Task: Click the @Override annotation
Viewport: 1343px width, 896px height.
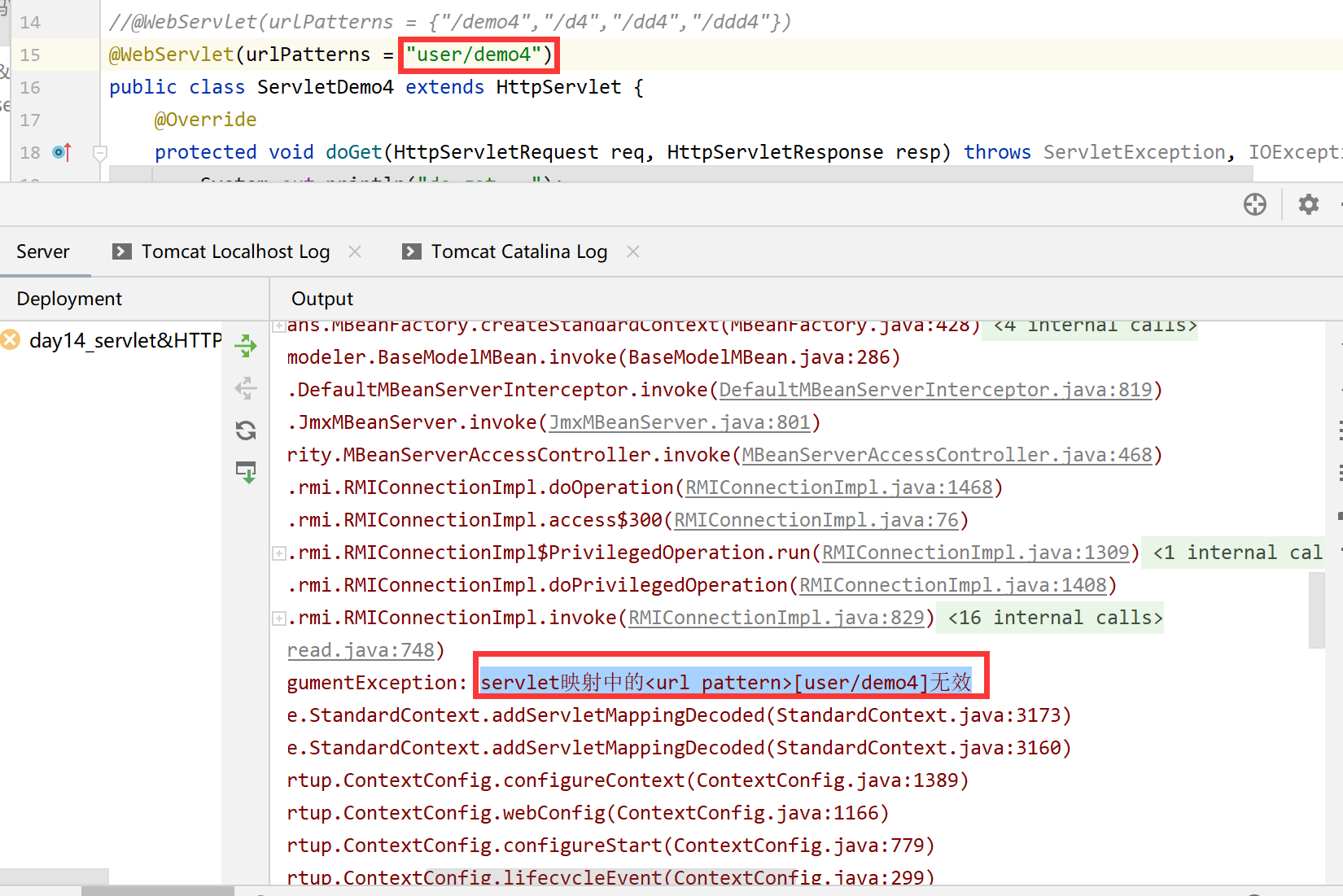Action: point(206,120)
